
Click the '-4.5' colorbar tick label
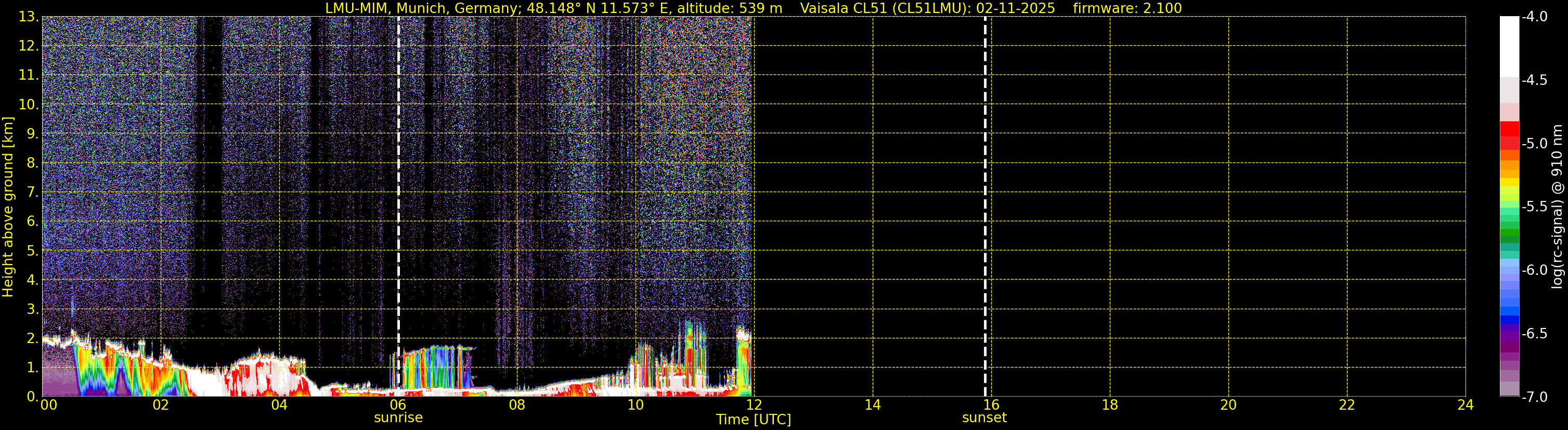click(1535, 80)
